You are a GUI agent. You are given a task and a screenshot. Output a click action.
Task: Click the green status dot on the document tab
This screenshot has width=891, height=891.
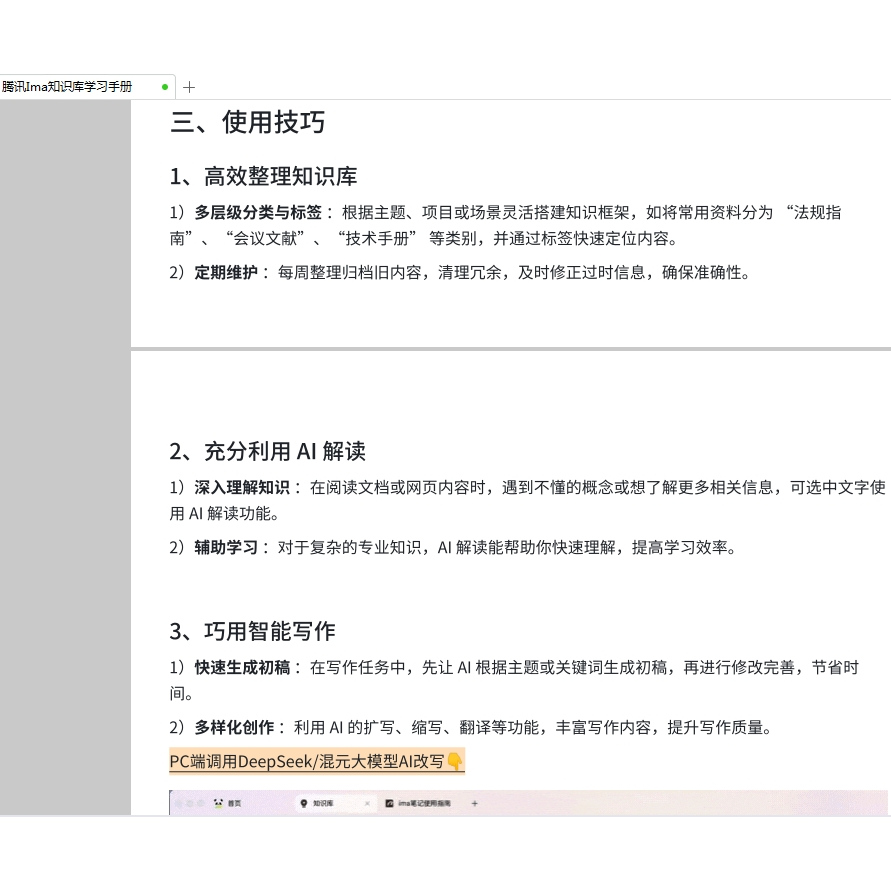165,87
